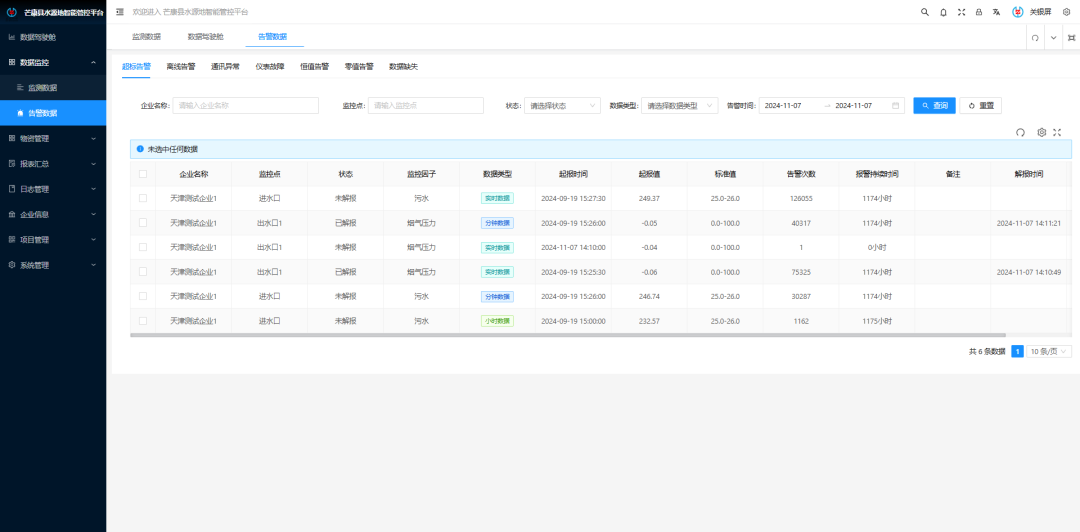Screen dimensions: 1080x532
Task: Open the notification bell
Action: pyautogui.click(x=943, y=12)
